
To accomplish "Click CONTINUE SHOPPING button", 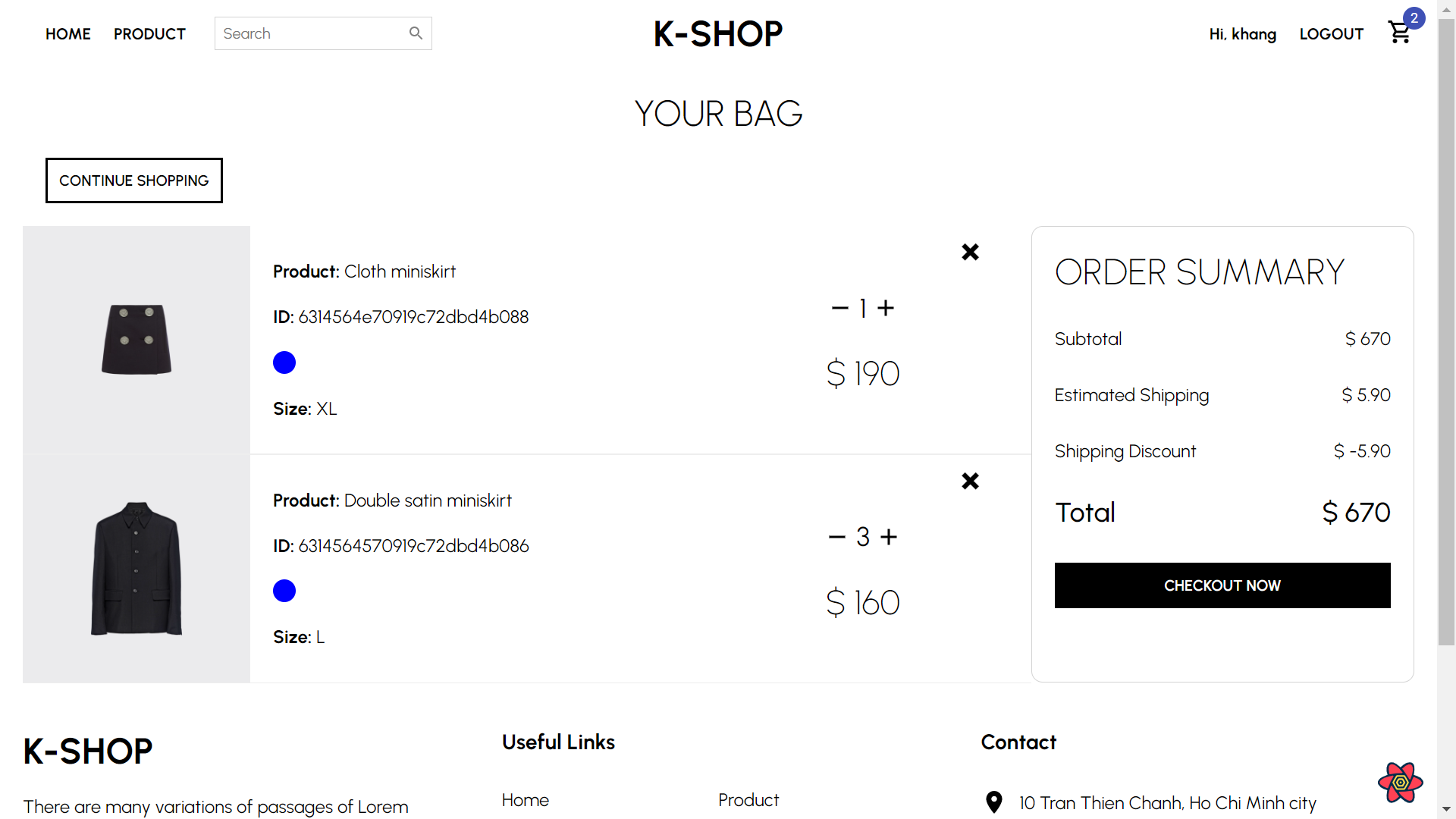I will coord(133,180).
